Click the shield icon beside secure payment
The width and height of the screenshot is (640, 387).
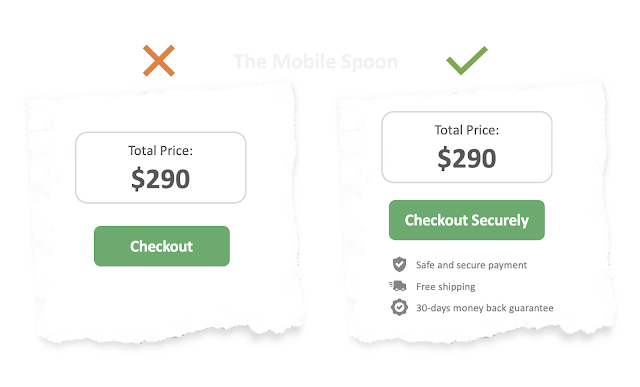pyautogui.click(x=399, y=265)
